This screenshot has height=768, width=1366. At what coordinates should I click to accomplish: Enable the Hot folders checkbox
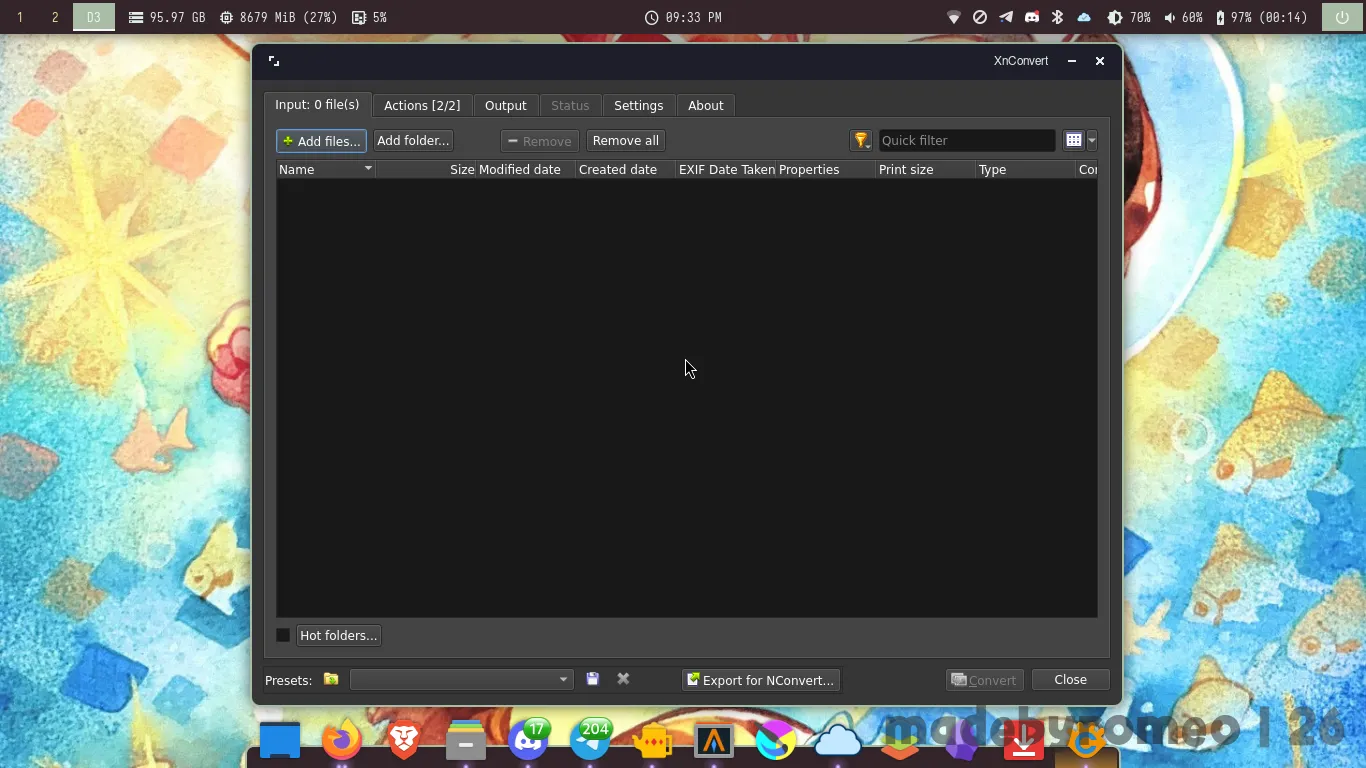[283, 635]
